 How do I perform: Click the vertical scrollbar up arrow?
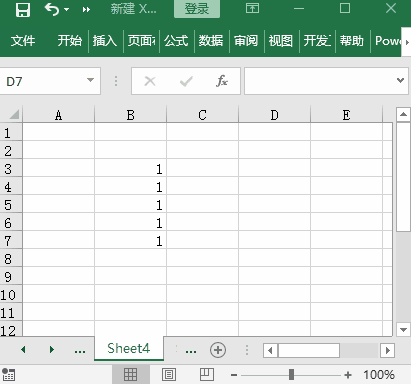pyautogui.click(x=403, y=114)
